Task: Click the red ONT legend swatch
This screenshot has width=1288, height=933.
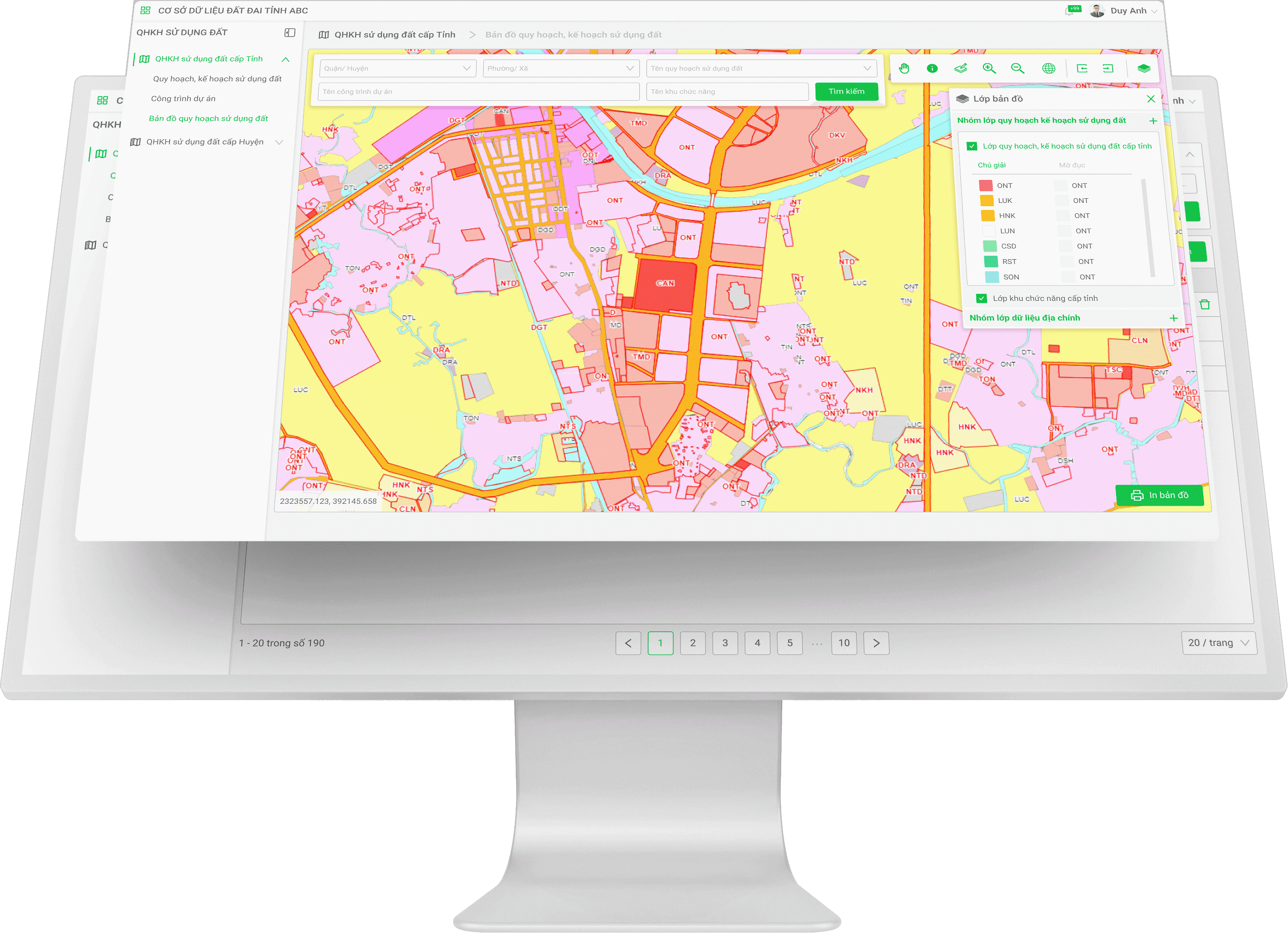Action: point(985,186)
